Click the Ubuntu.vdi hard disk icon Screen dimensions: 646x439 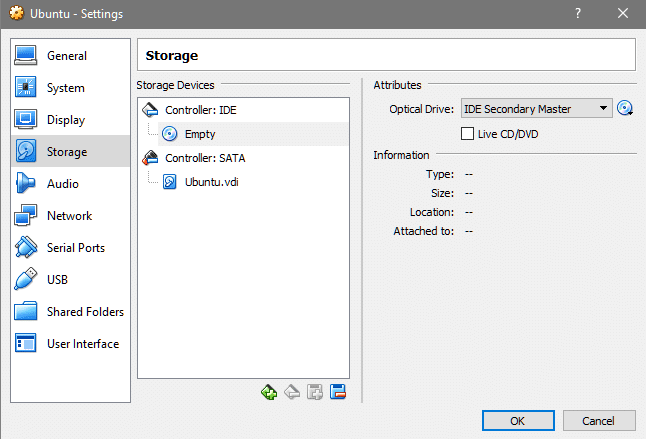point(170,182)
